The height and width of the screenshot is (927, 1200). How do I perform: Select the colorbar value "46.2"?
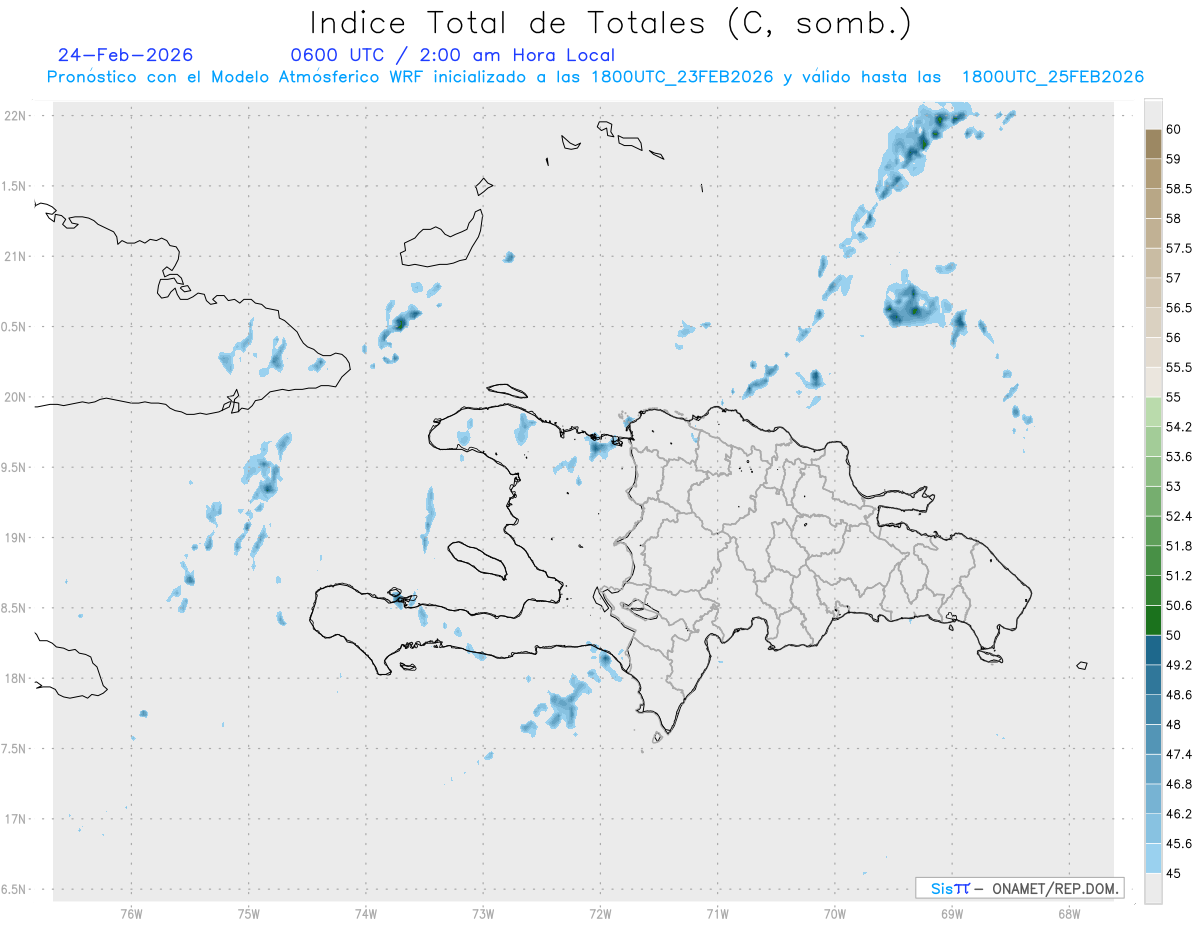click(1179, 814)
